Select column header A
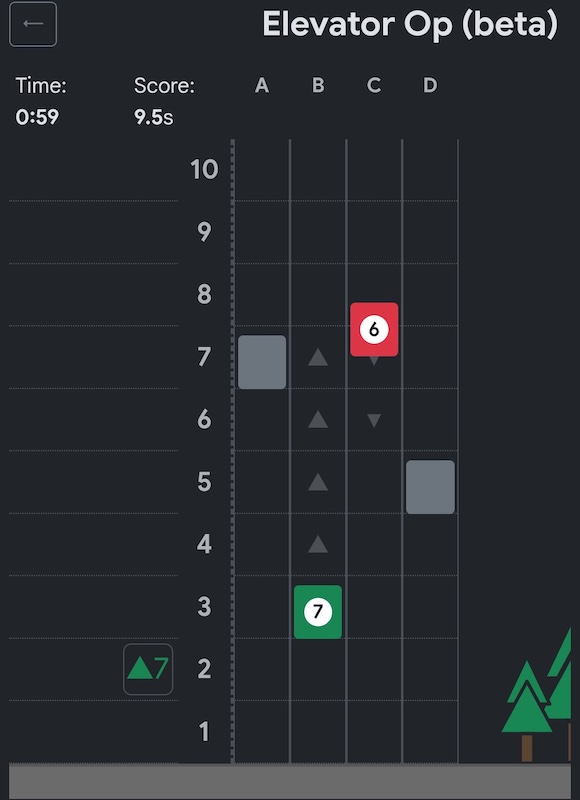Viewport: 580px width, 800px height. tap(262, 86)
